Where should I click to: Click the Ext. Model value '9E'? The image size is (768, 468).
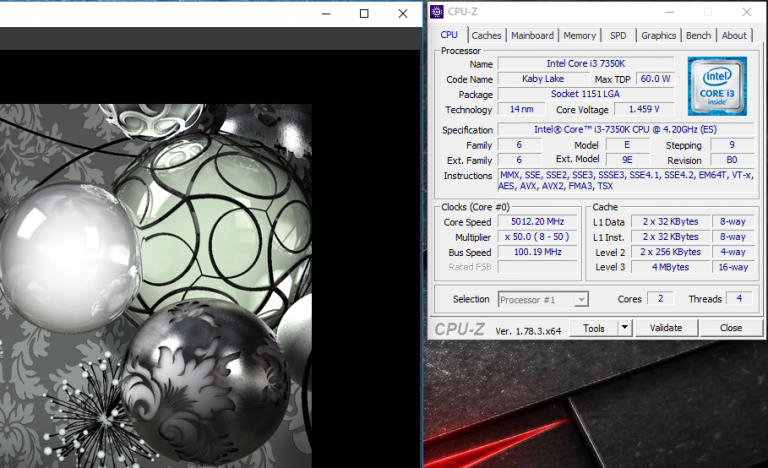pyautogui.click(x=627, y=160)
